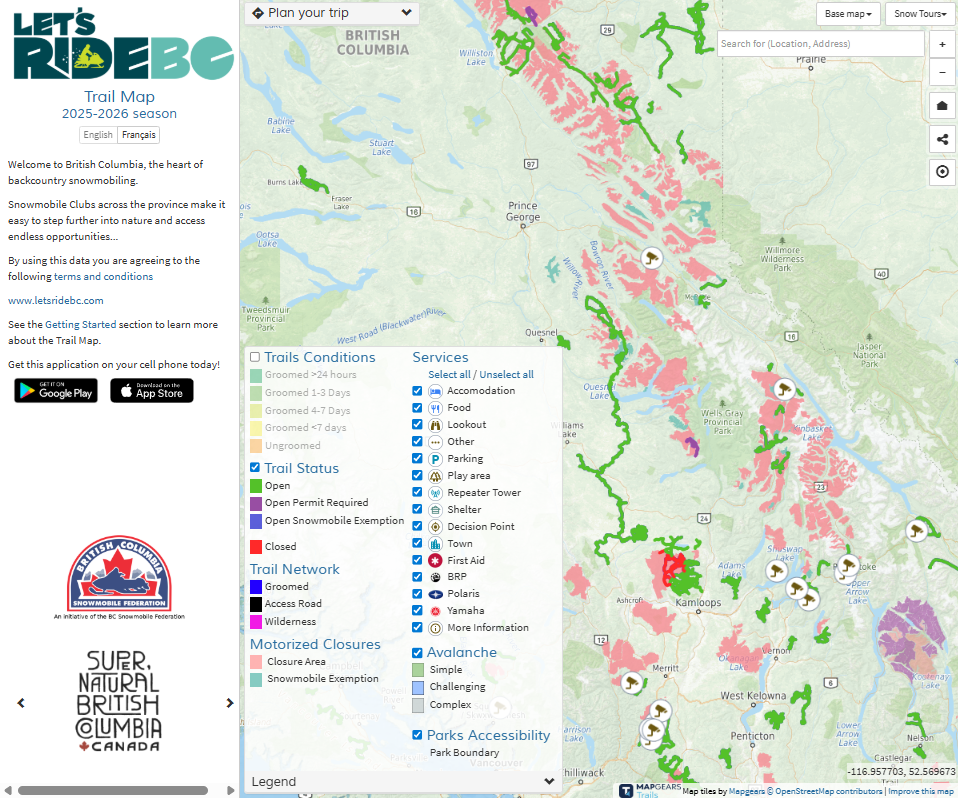Open the Improve this map link
Image resolution: width=958 pixels, height=802 pixels.
[x=921, y=793]
